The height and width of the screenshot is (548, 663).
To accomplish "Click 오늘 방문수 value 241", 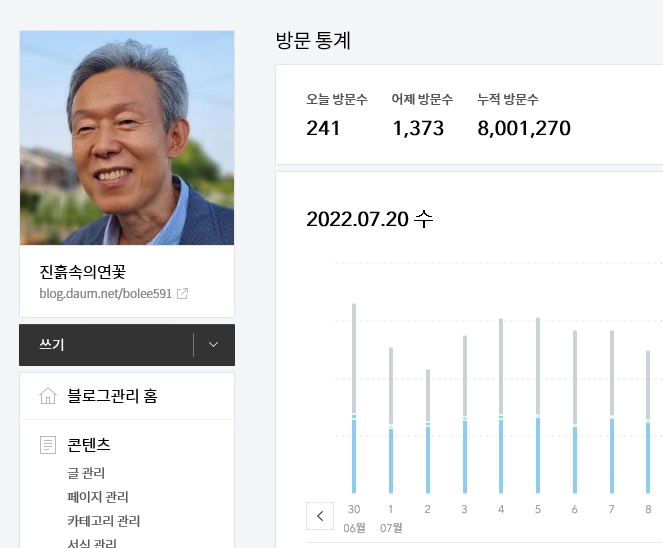I will pyautogui.click(x=323, y=128).
